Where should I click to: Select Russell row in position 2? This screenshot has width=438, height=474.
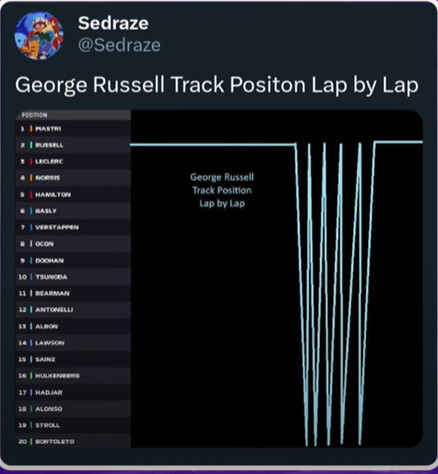tap(73, 145)
